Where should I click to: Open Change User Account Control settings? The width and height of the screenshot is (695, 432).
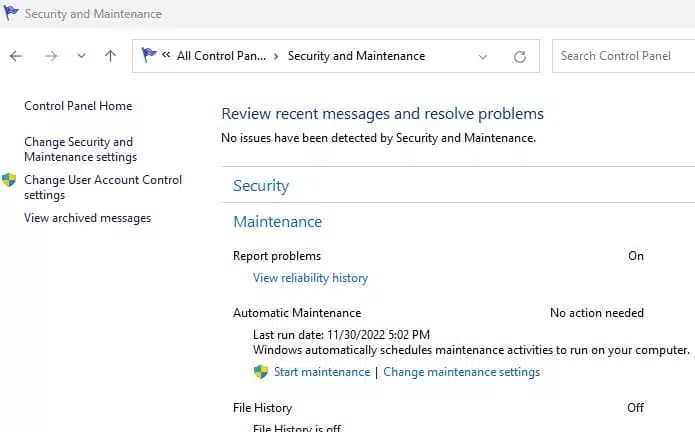click(x=103, y=187)
